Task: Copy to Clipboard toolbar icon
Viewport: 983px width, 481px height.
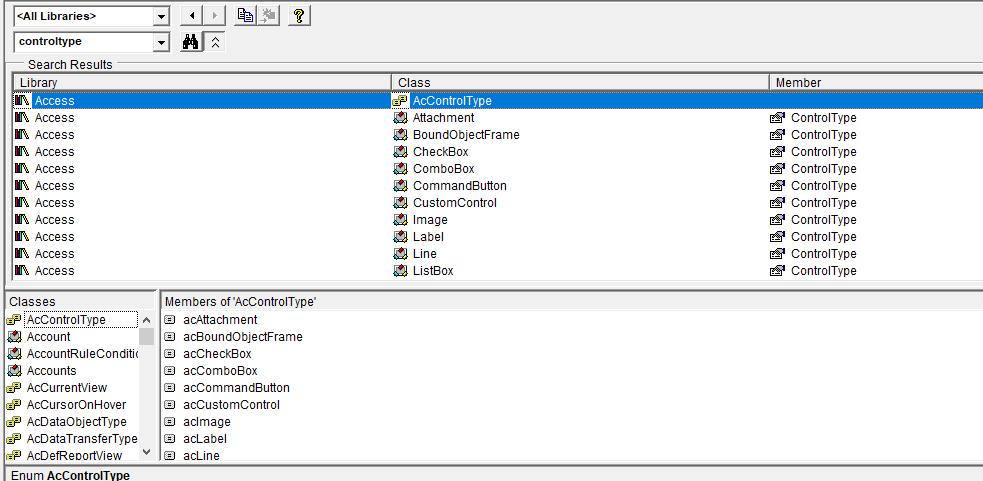Action: [246, 16]
